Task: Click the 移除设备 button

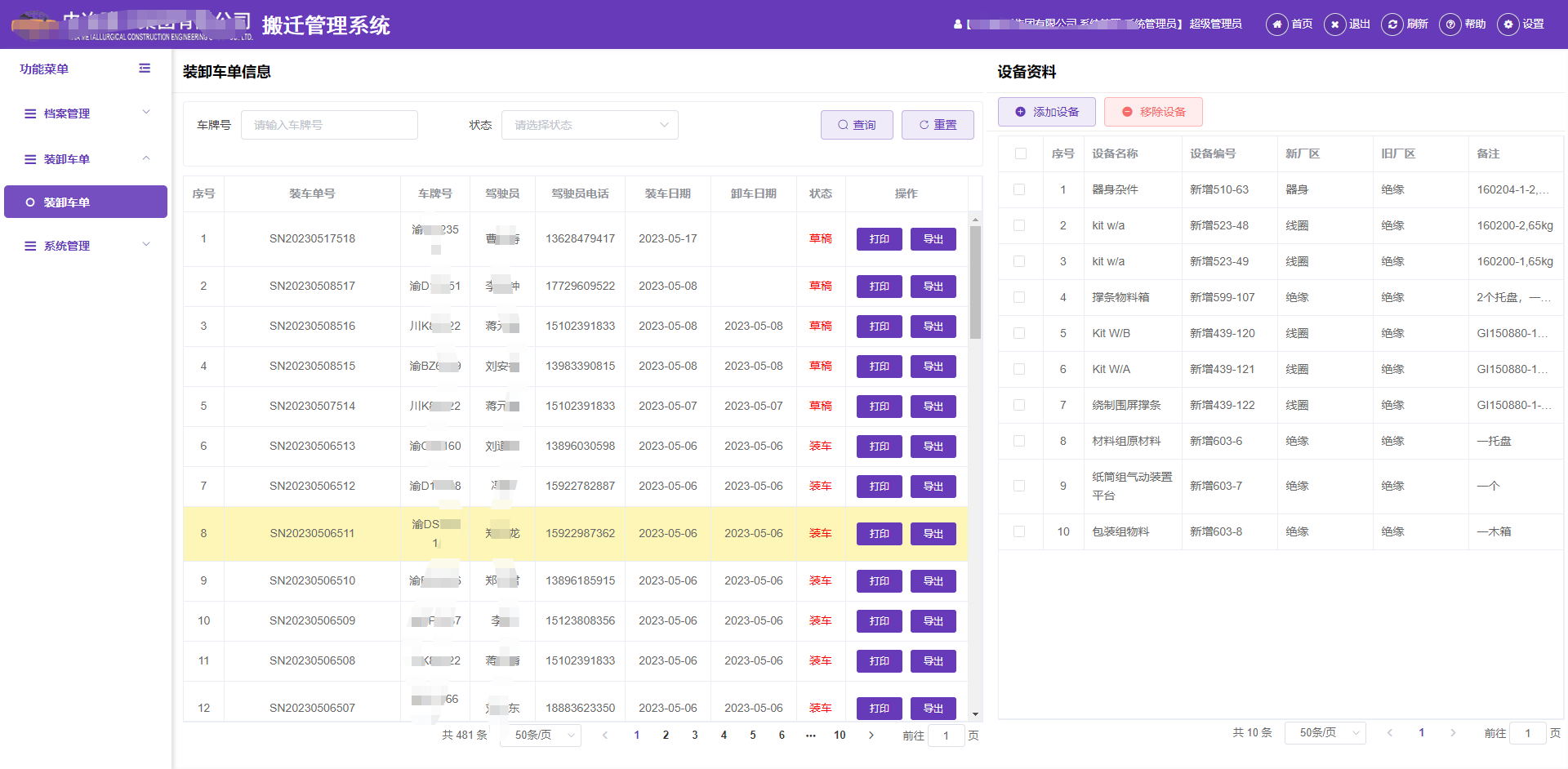Action: 1153,112
